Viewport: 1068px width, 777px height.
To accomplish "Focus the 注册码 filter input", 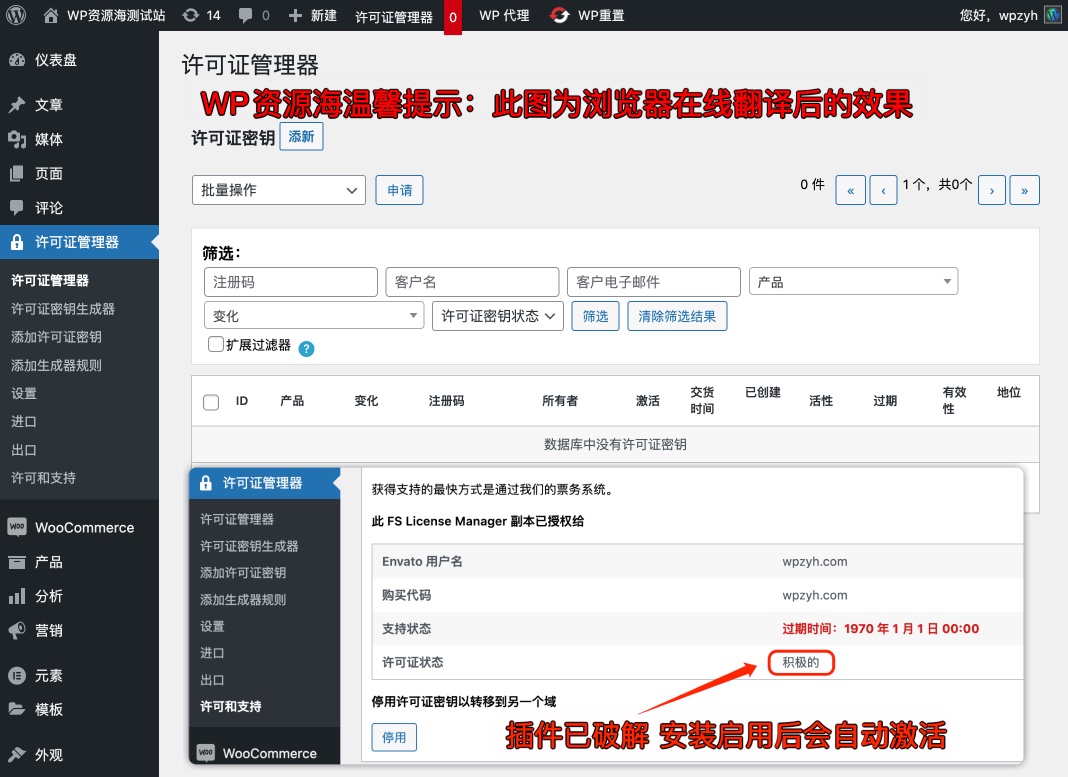I will [x=291, y=281].
